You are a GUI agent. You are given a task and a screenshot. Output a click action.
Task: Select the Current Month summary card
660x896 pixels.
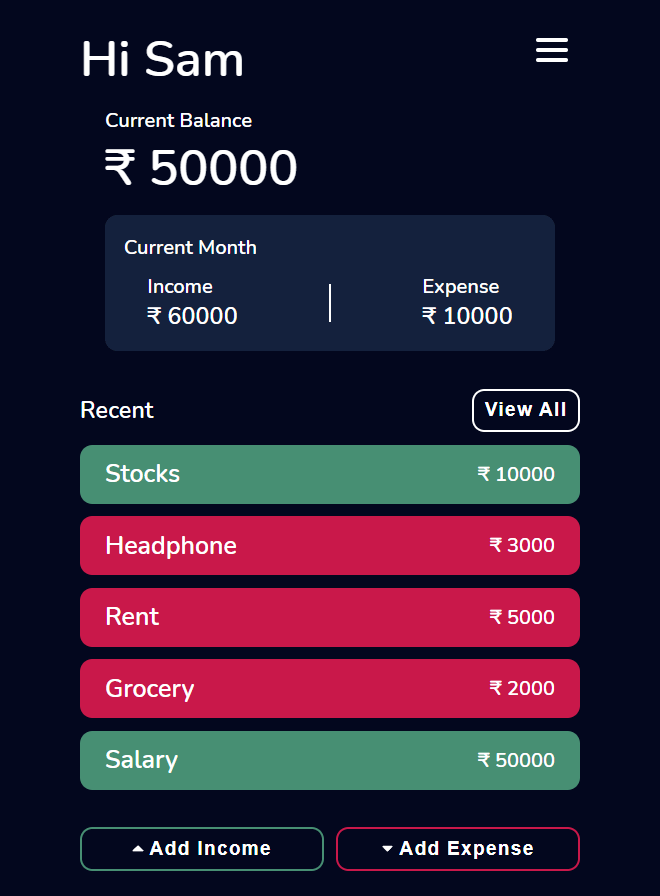click(330, 283)
